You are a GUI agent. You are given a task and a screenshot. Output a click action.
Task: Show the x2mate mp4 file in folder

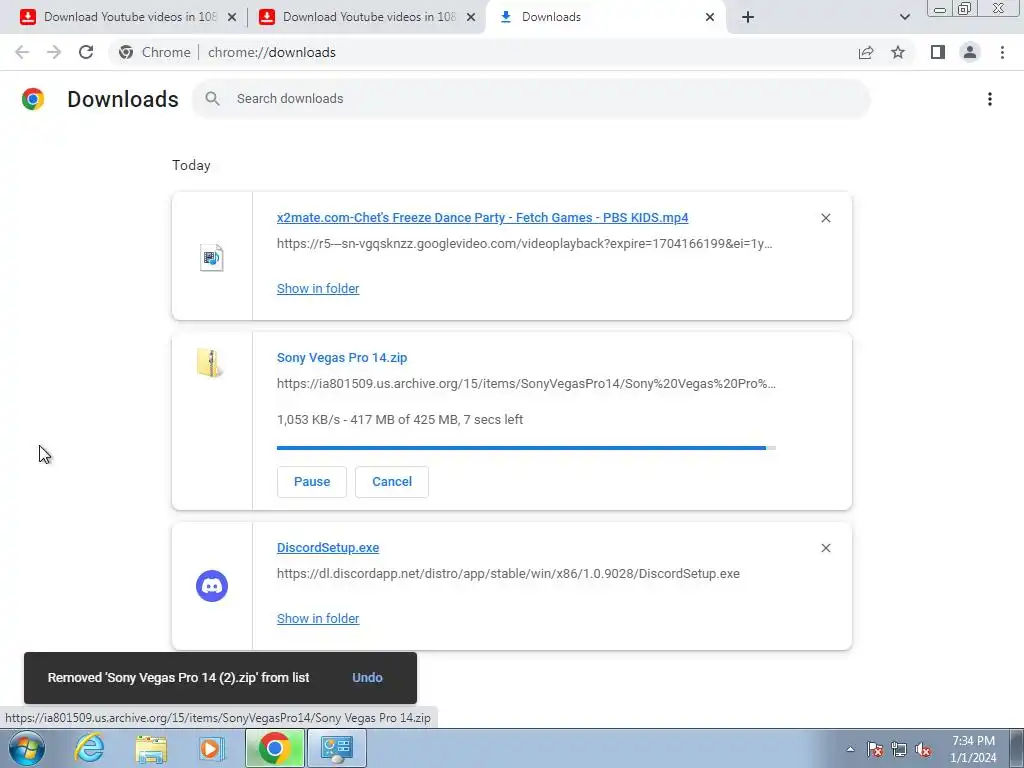click(317, 289)
